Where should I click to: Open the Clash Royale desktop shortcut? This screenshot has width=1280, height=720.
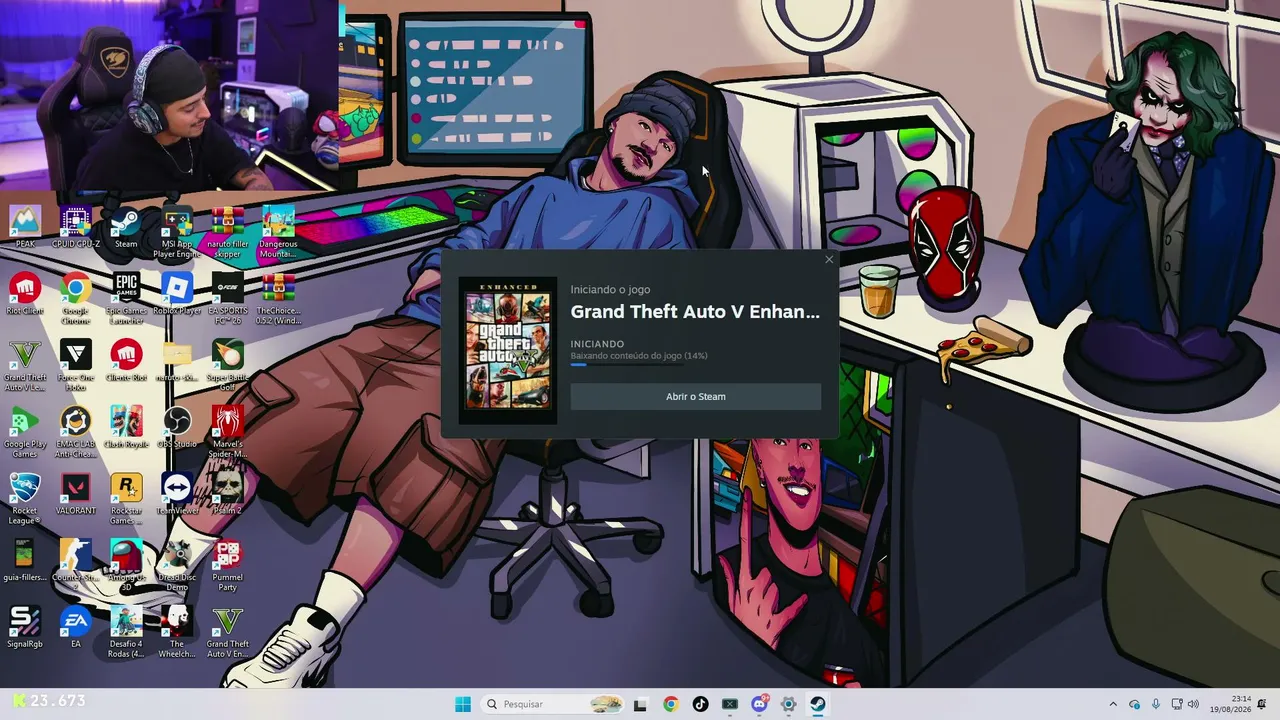[126, 428]
